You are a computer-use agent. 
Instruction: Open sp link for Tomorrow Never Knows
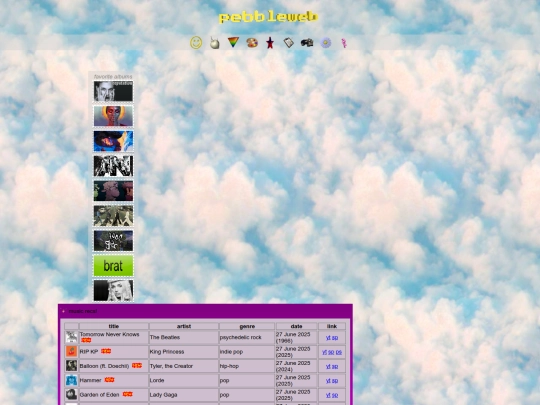[335, 338]
